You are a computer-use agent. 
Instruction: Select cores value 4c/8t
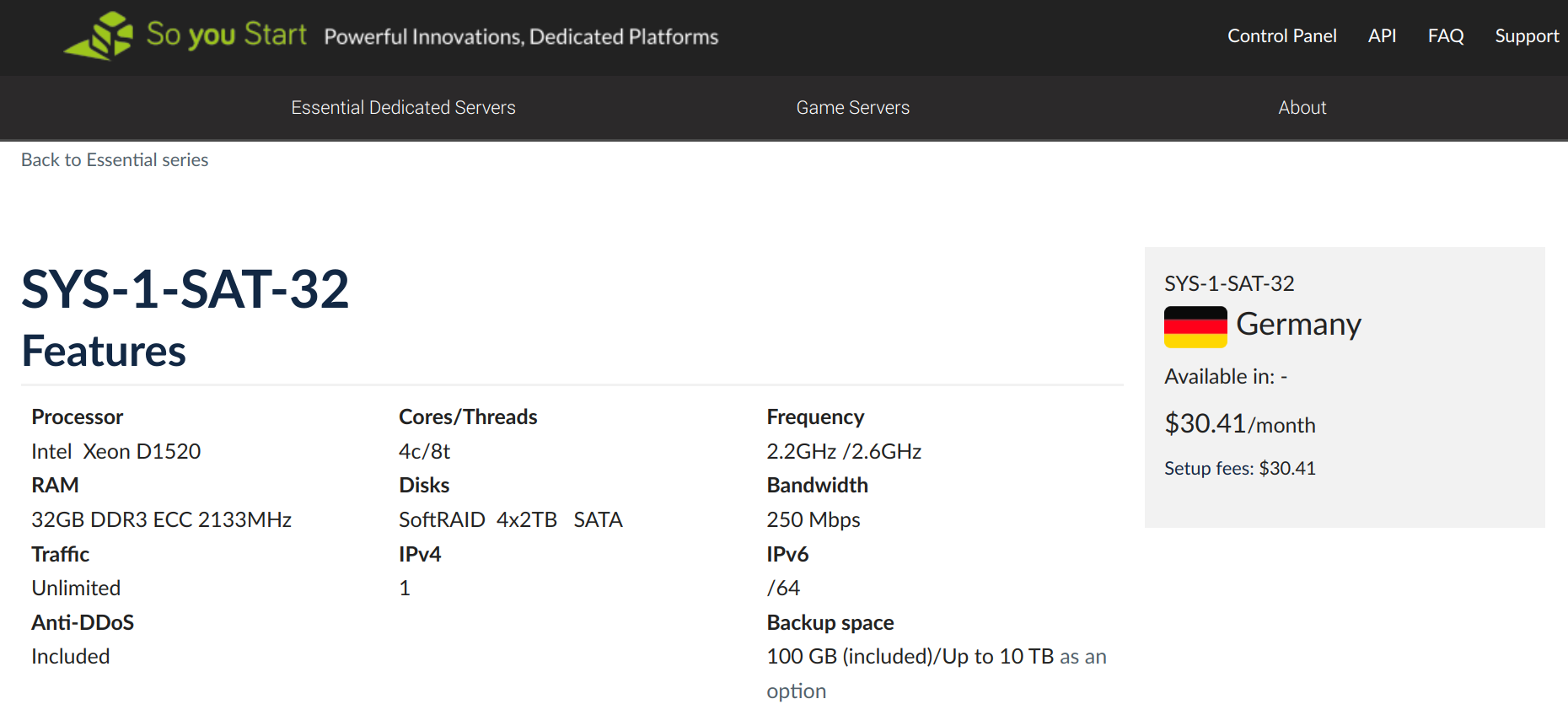pos(424,451)
